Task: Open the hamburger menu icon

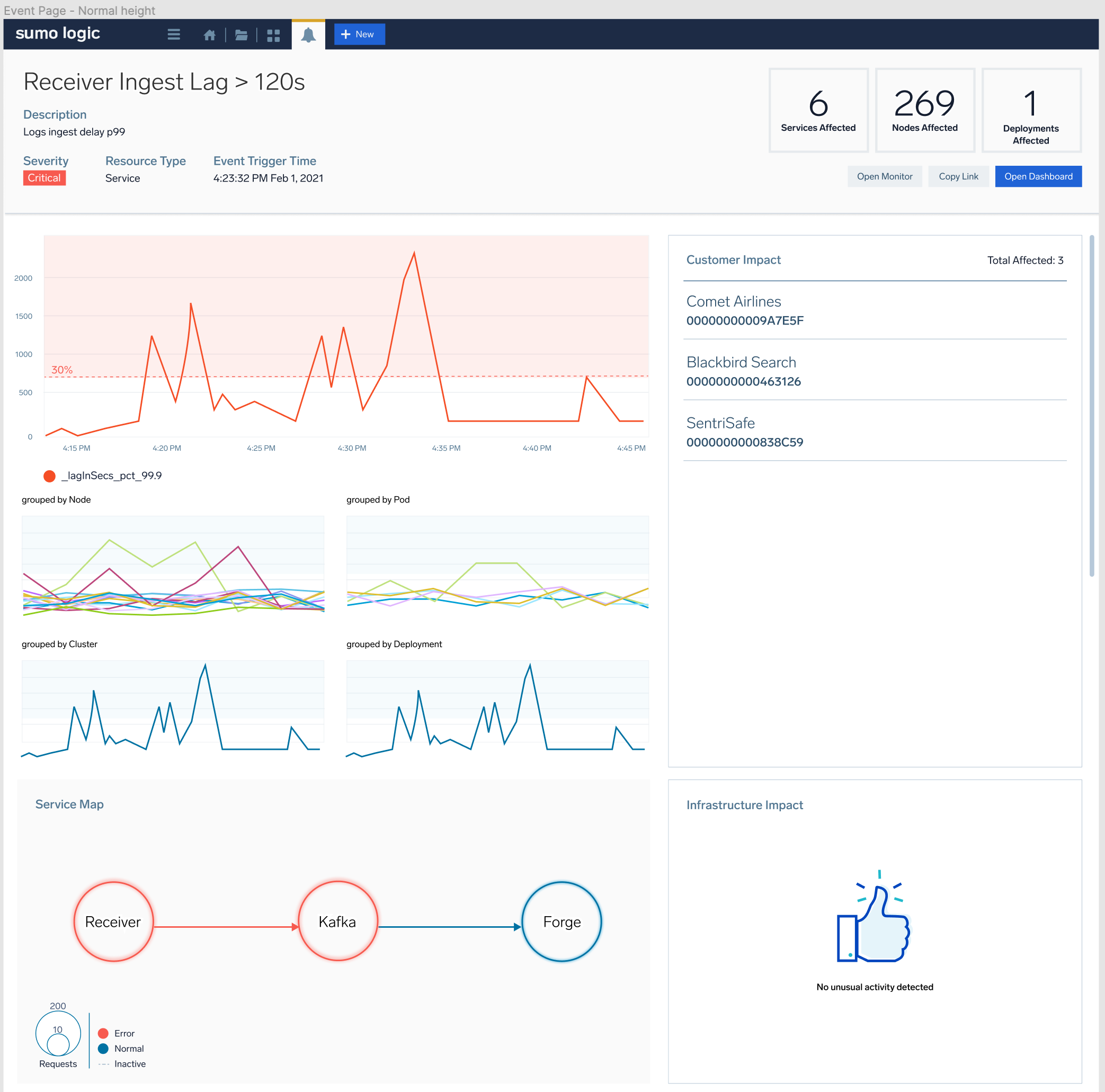Action: 173,34
